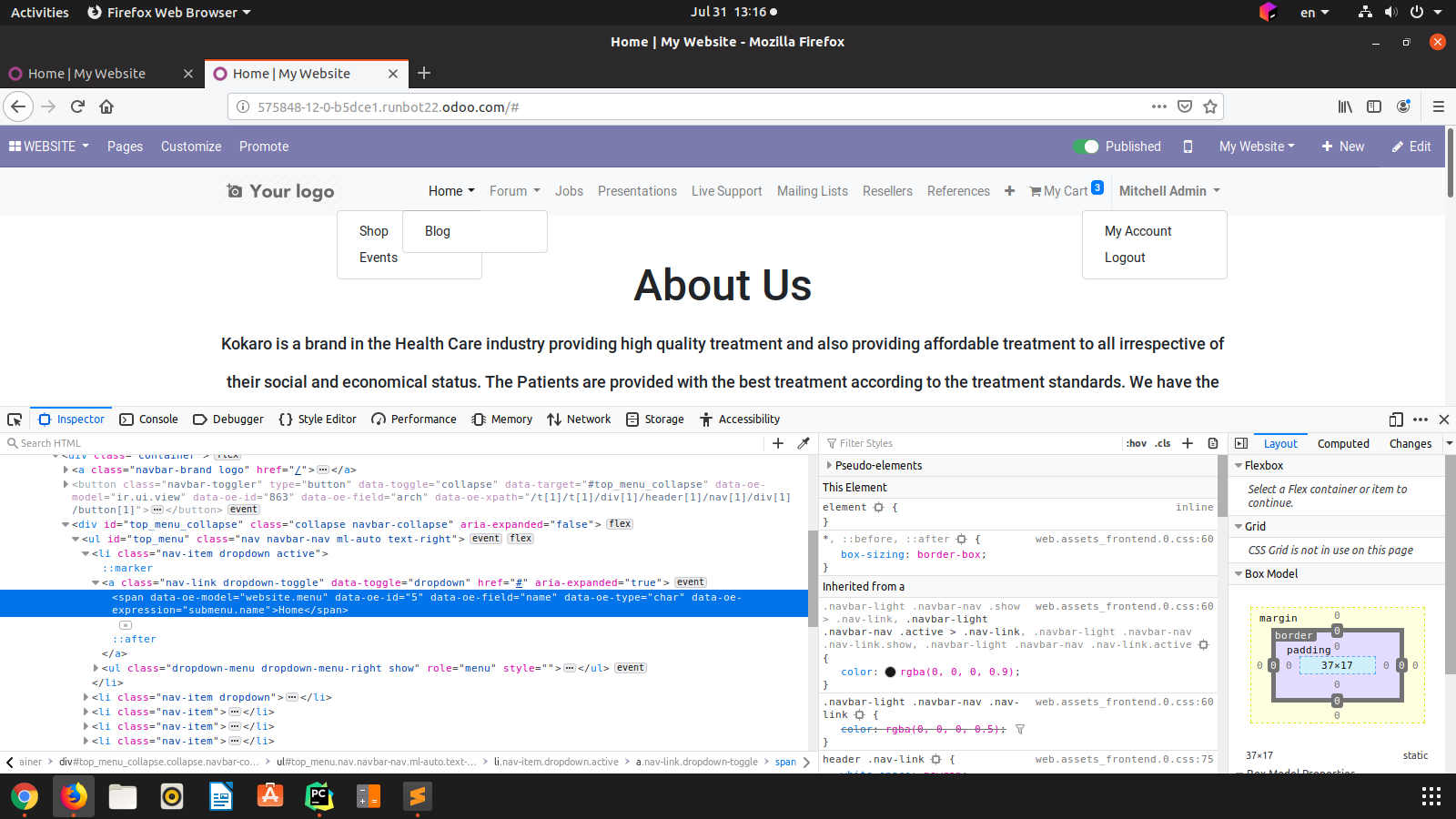The image size is (1456, 819).
Task: Expand the Pseudo-elements section
Action: click(829, 465)
